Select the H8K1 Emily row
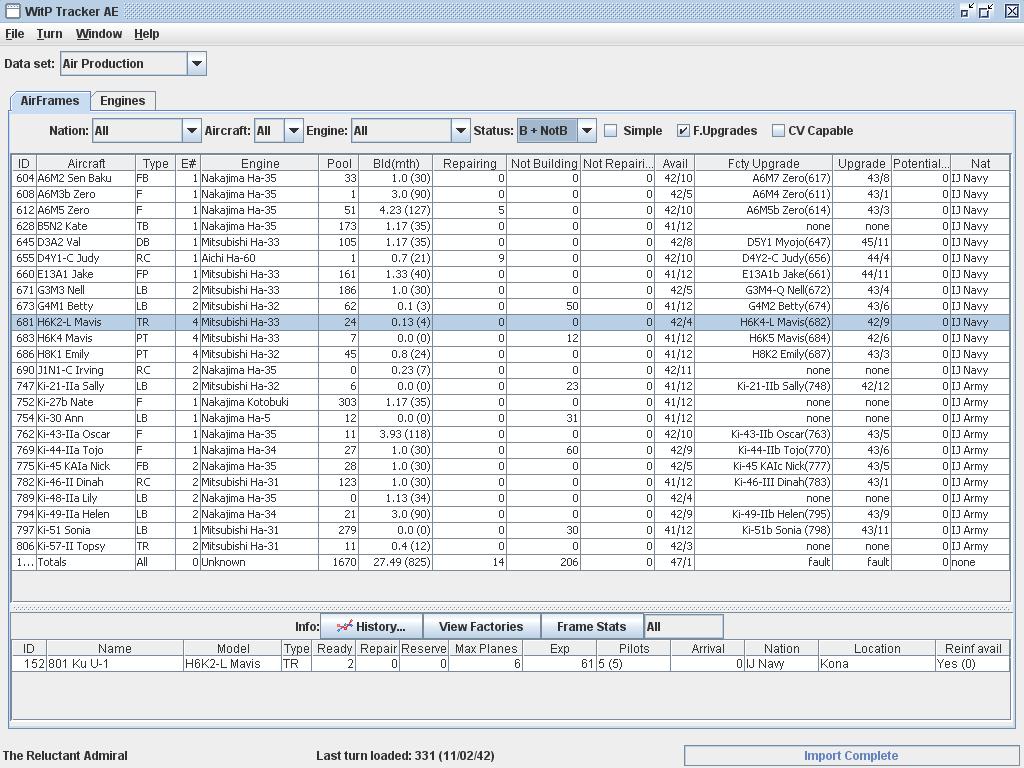Screen dimensions: 1024x768 tap(511, 354)
